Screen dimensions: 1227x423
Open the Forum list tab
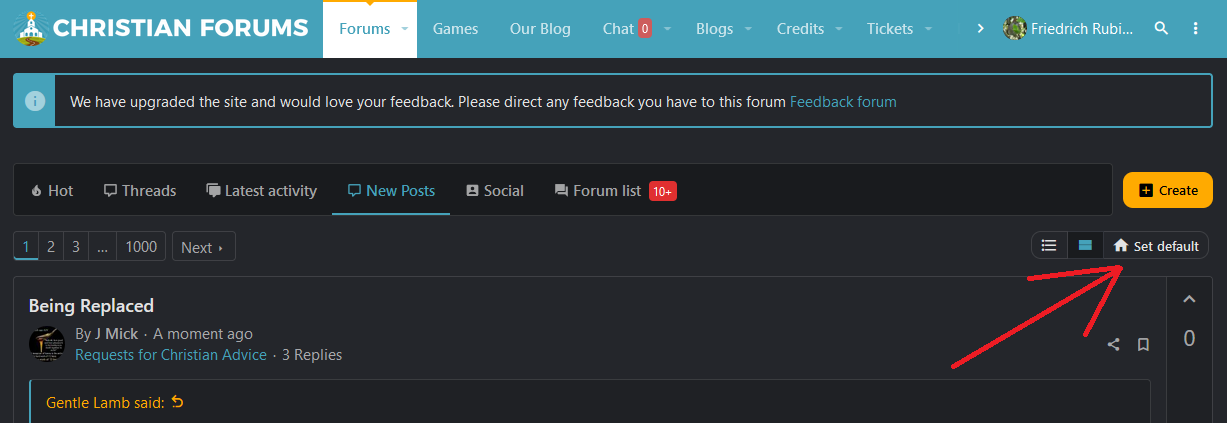coord(597,190)
